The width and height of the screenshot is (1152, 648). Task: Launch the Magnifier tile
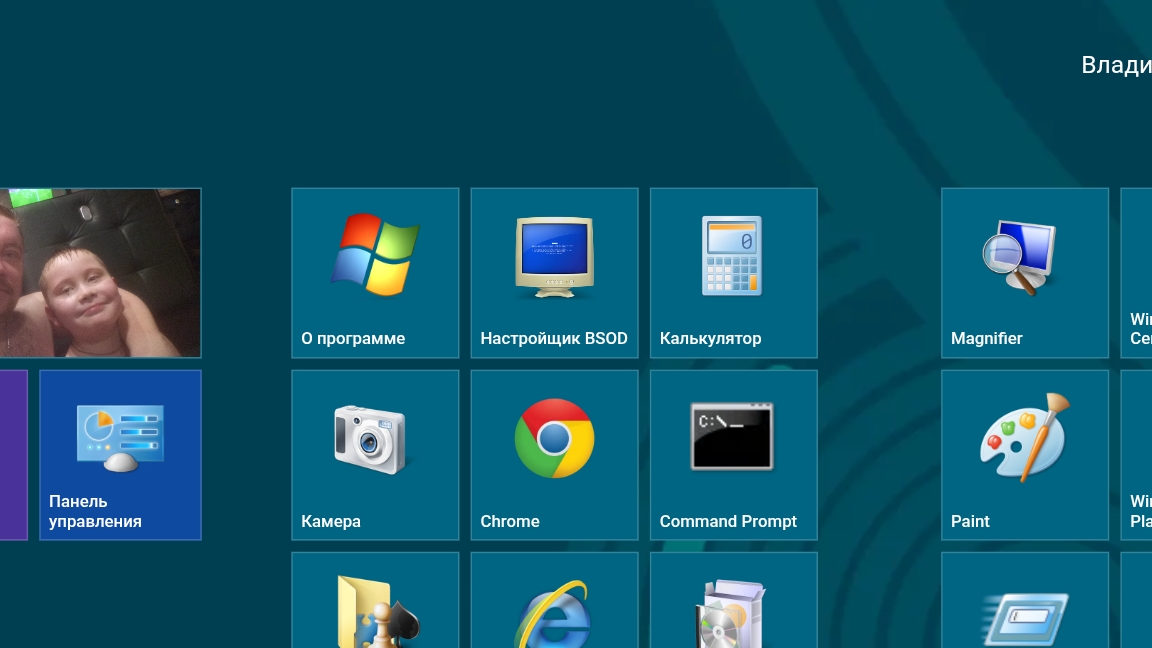pyautogui.click(x=1025, y=273)
